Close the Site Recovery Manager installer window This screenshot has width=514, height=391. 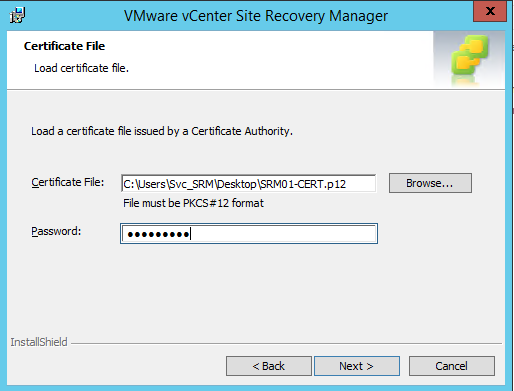pyautogui.click(x=490, y=11)
